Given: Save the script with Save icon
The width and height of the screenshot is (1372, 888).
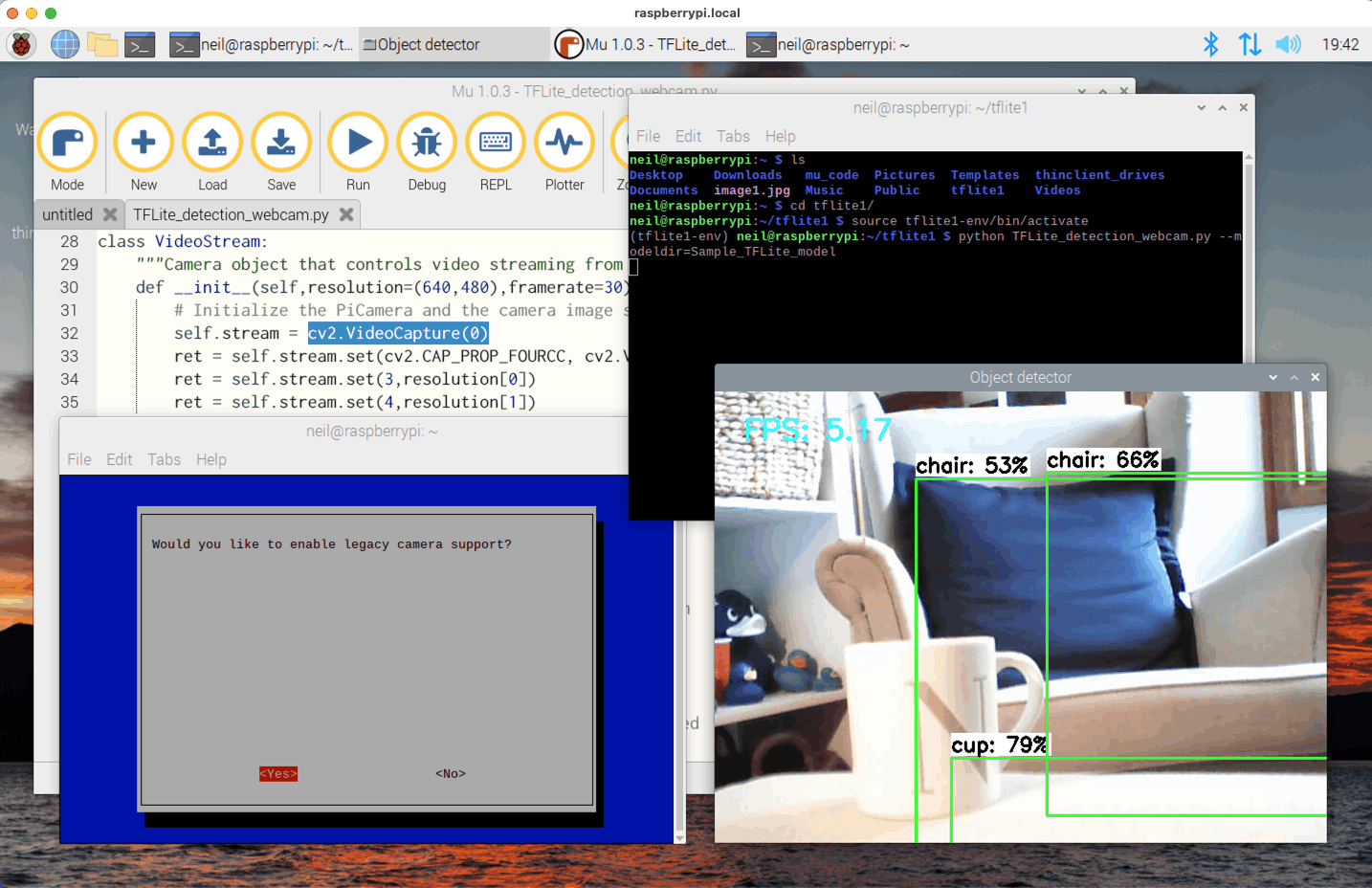Looking at the screenshot, I should tap(281, 144).
